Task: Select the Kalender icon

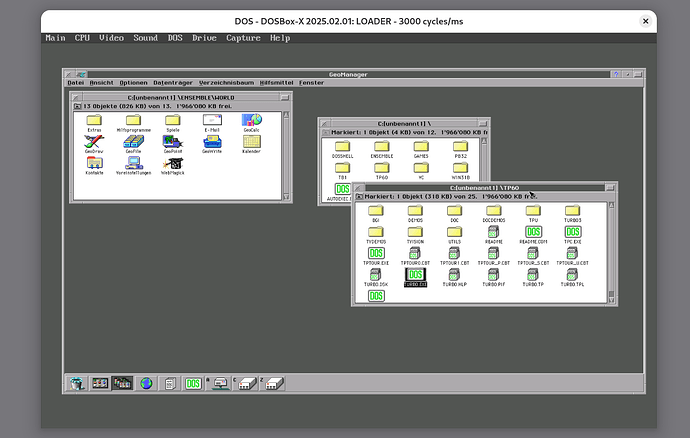Action: [251, 142]
